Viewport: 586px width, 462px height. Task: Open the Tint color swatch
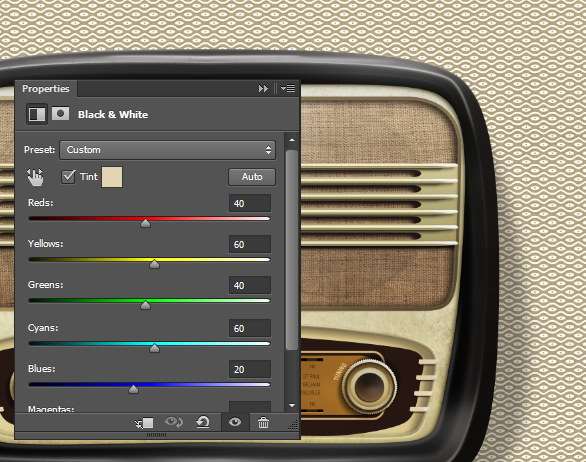(112, 177)
